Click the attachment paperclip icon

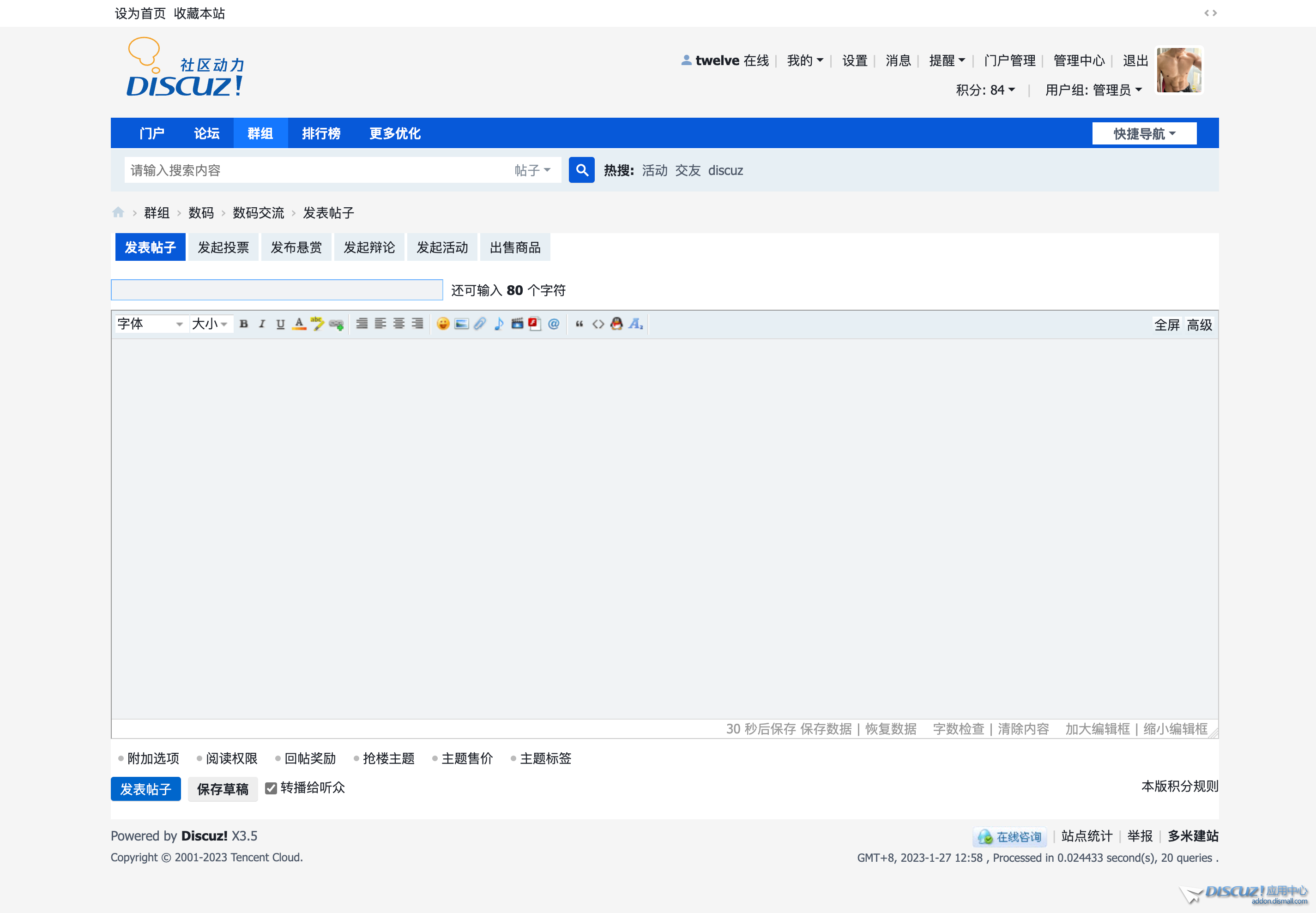[x=479, y=324]
